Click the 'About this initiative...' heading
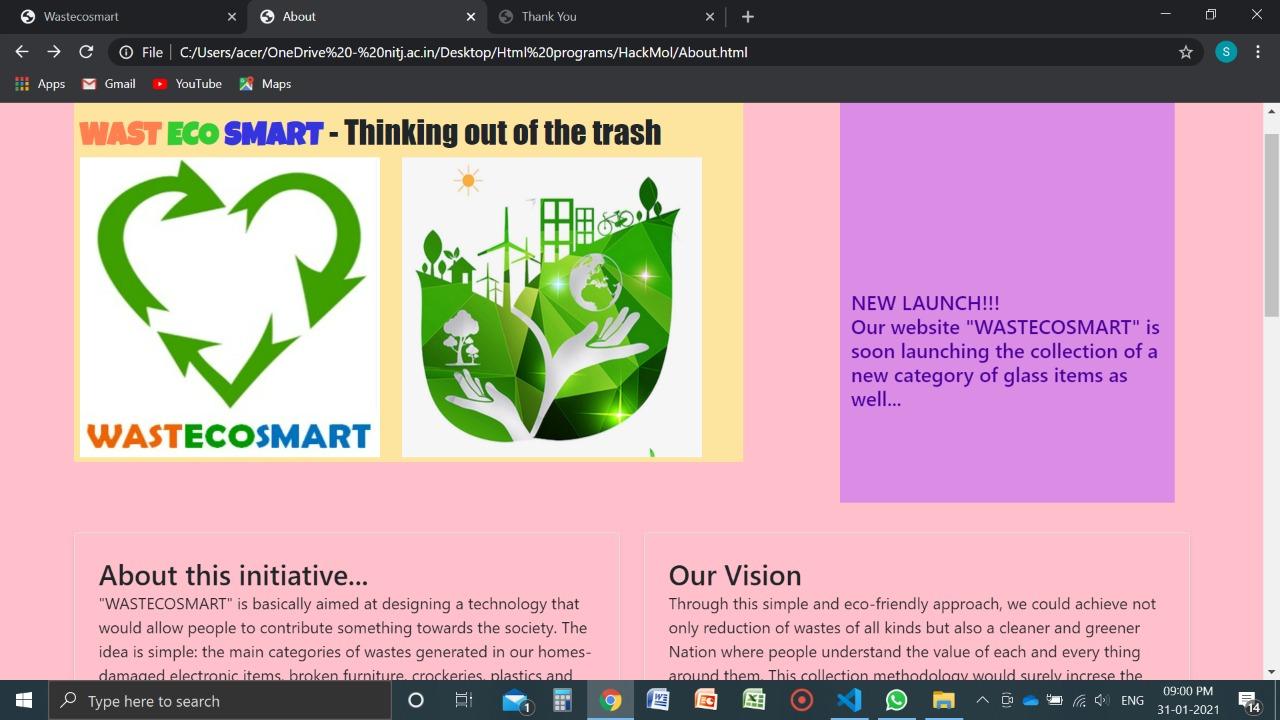 233,575
